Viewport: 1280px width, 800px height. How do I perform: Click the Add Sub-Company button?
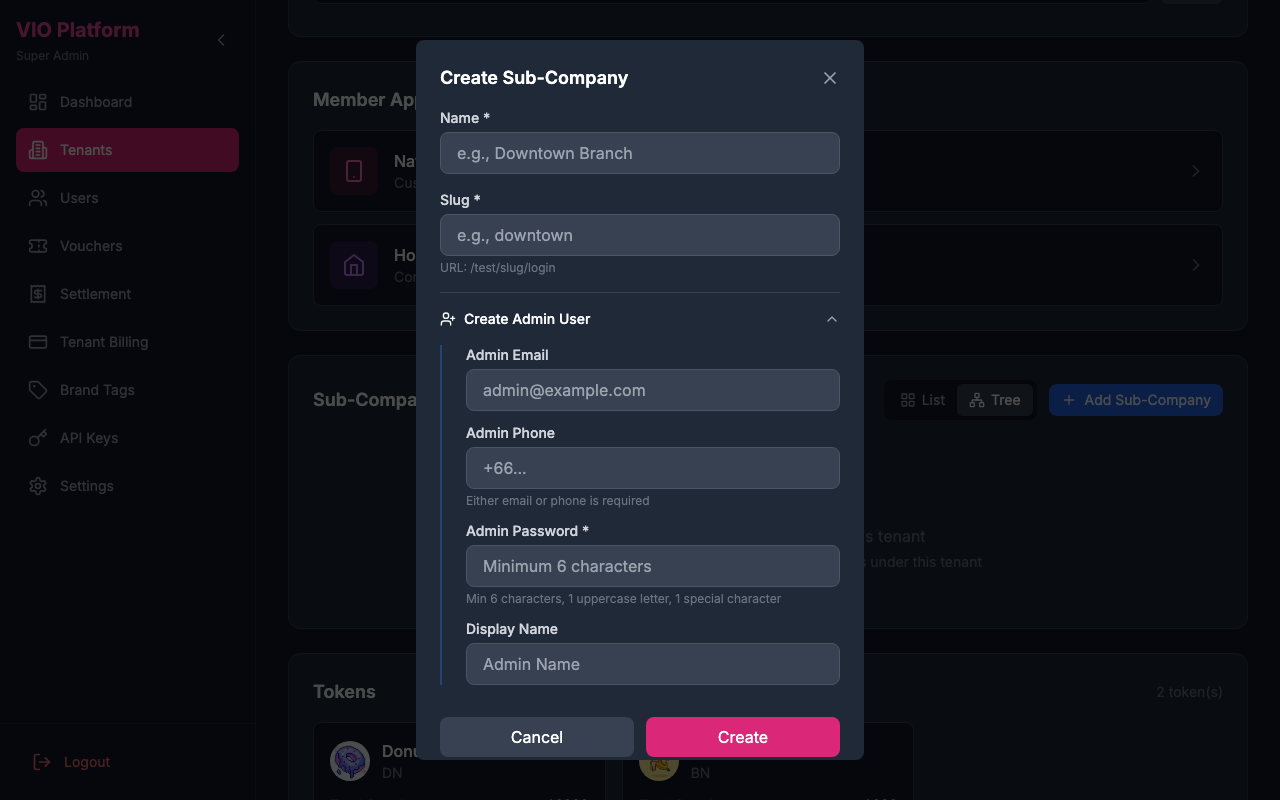1135,399
